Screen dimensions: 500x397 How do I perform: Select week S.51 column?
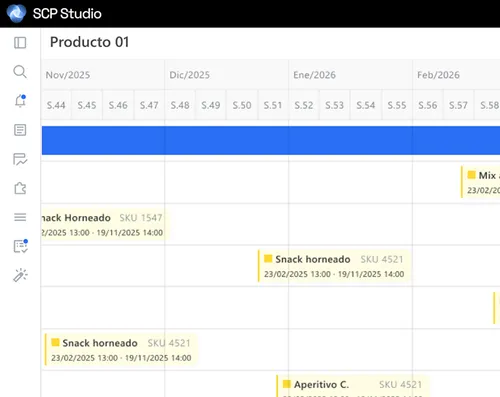point(273,105)
